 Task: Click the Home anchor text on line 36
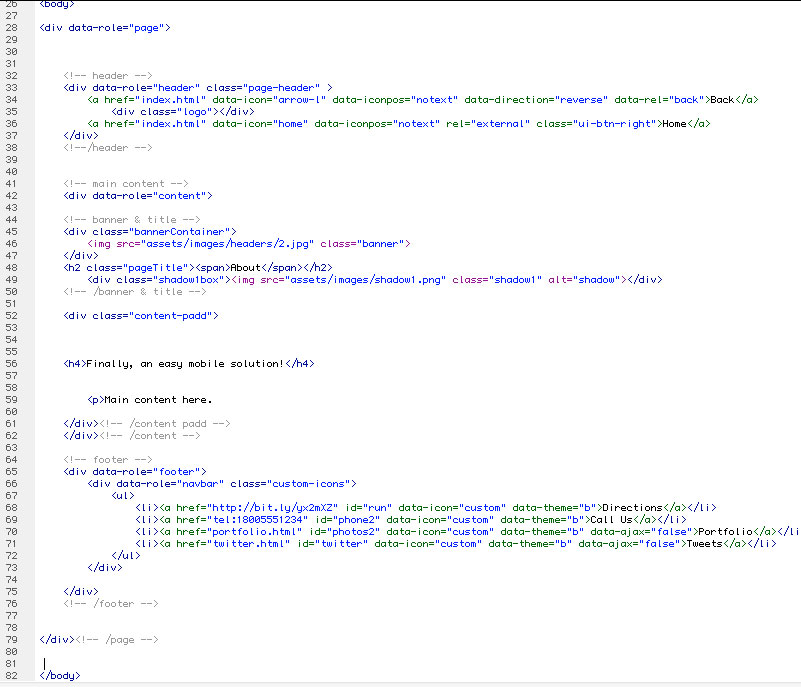674,124
